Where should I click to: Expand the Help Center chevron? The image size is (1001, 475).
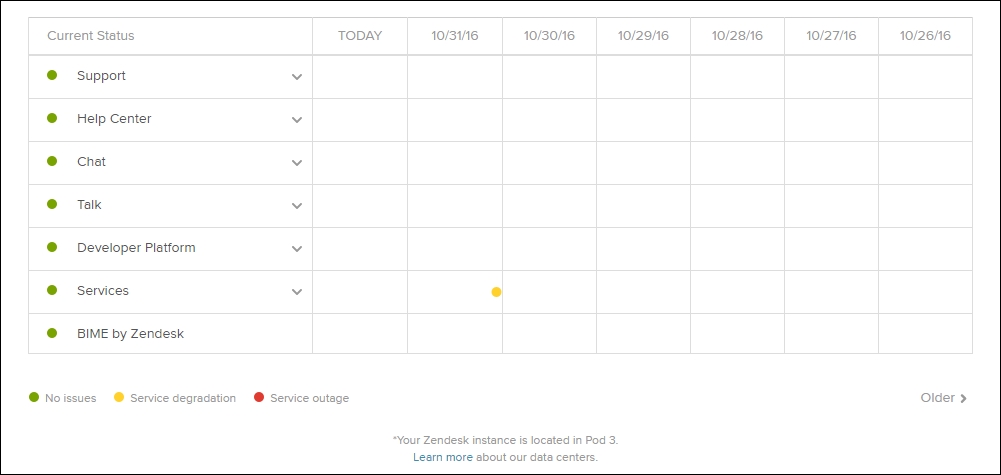(297, 119)
